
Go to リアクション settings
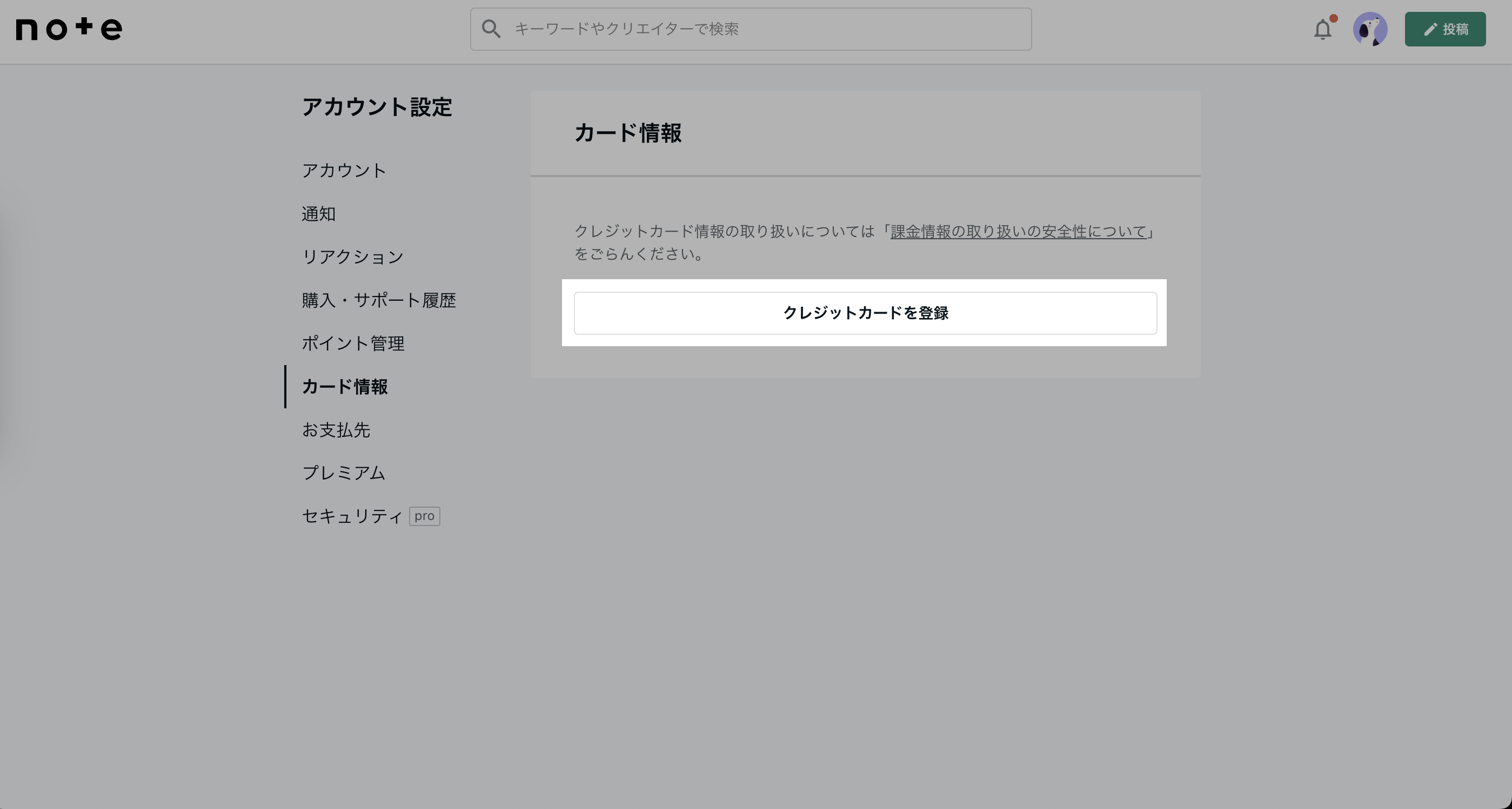pos(353,257)
